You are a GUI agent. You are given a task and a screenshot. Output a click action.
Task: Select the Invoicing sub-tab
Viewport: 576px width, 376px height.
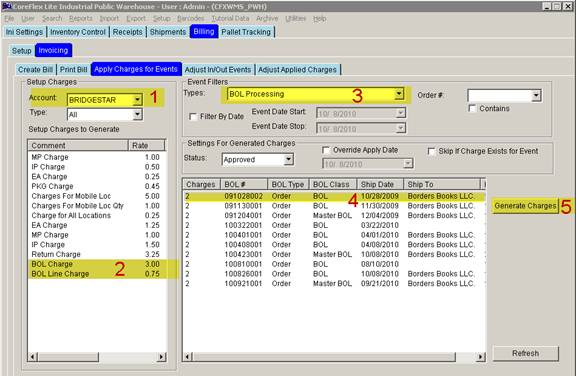pos(53,50)
